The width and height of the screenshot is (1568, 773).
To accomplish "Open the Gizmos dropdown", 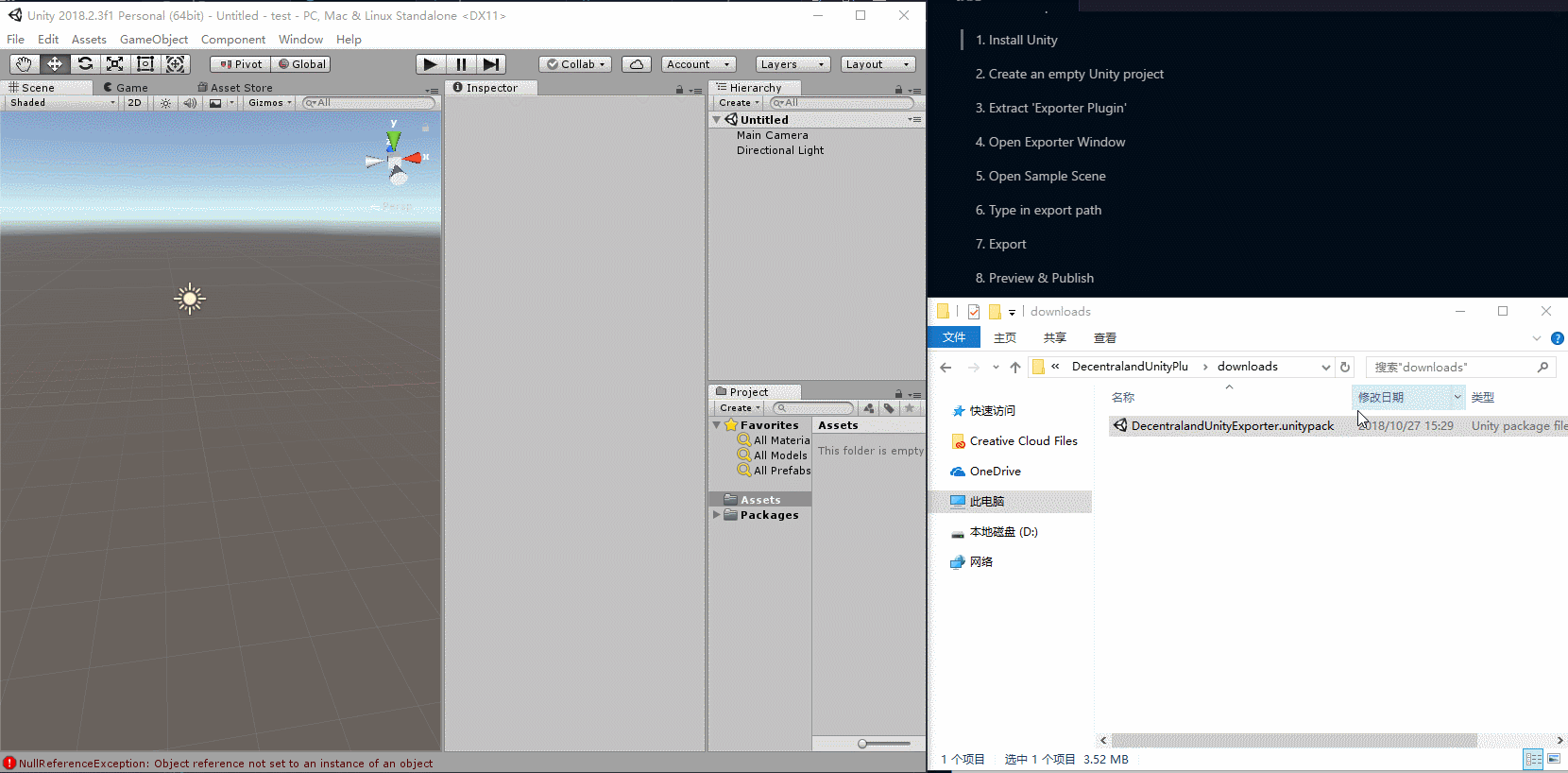I will 270,103.
